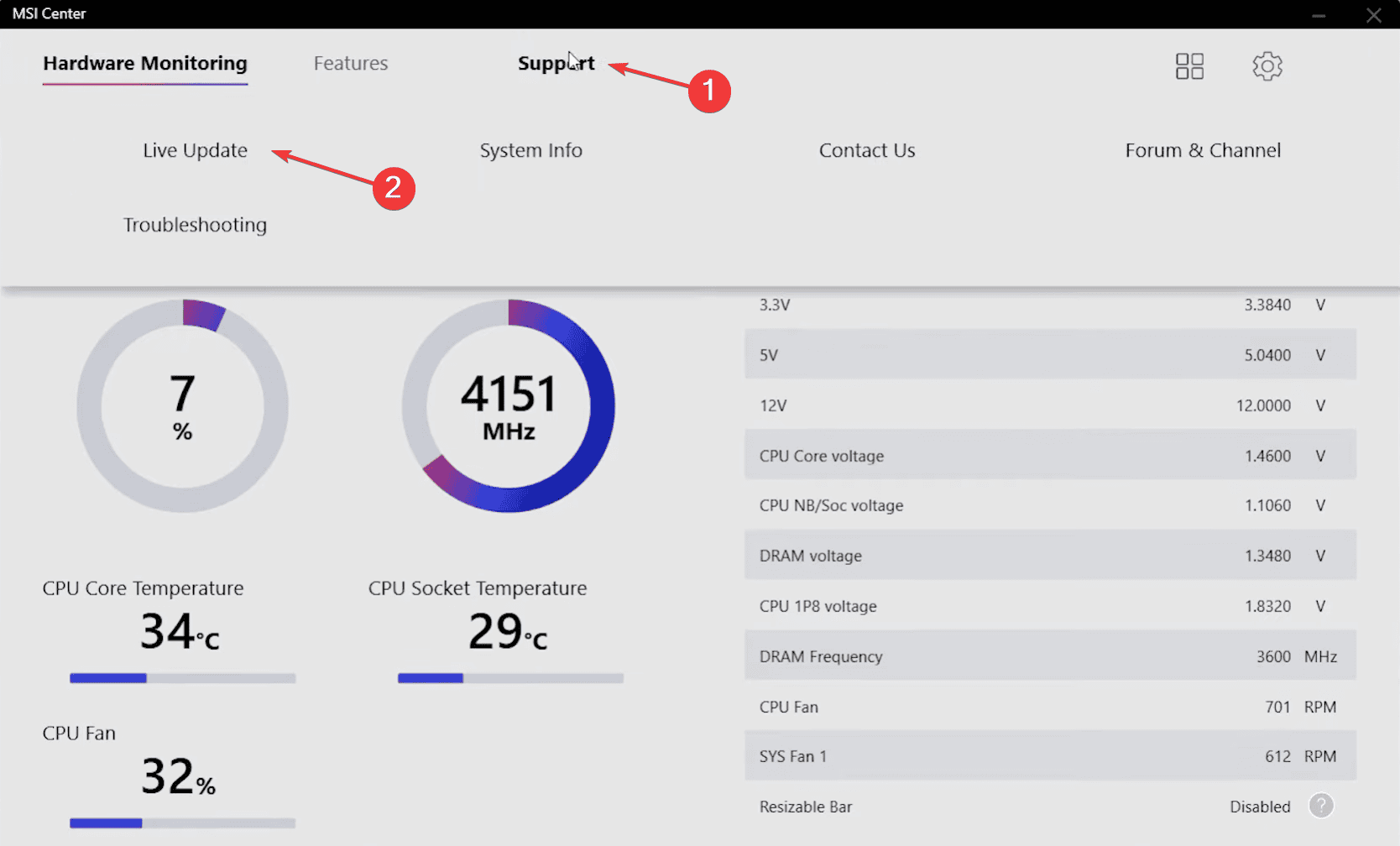Screen dimensions: 1400x846
Task: Open the grid view icon
Action: tap(1189, 66)
